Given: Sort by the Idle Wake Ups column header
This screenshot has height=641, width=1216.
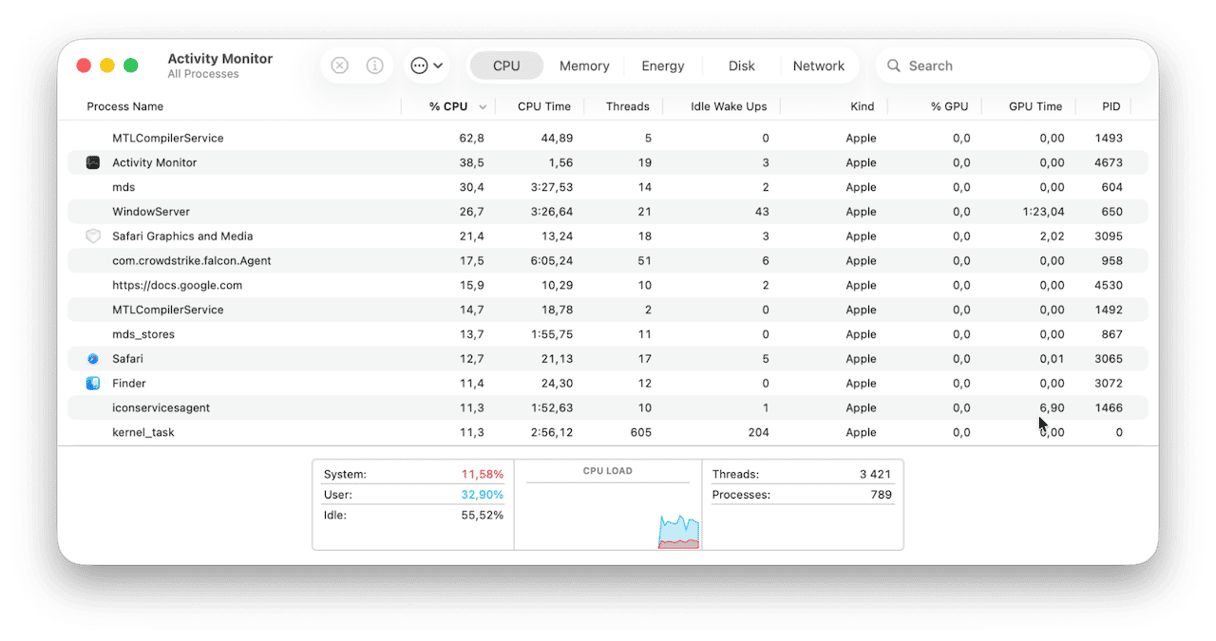Looking at the screenshot, I should point(729,107).
